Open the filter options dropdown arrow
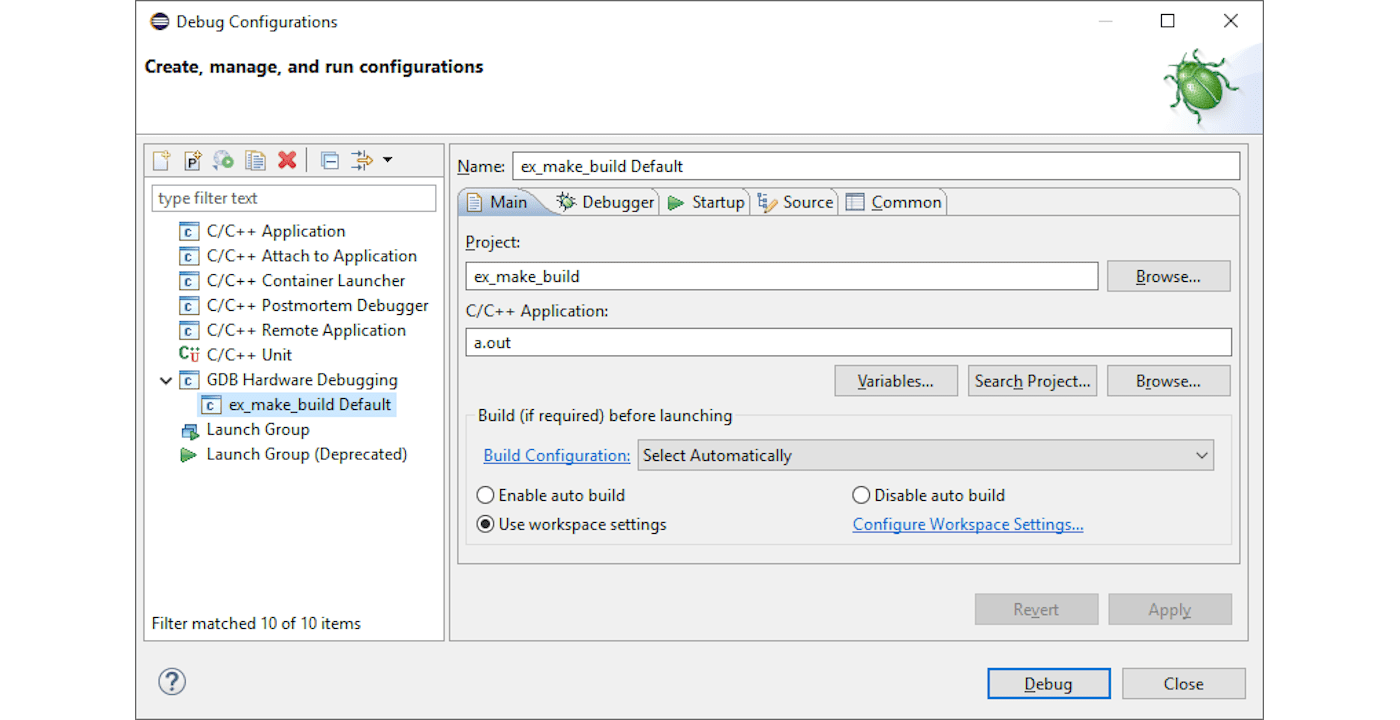The height and width of the screenshot is (720, 1400). tap(388, 161)
